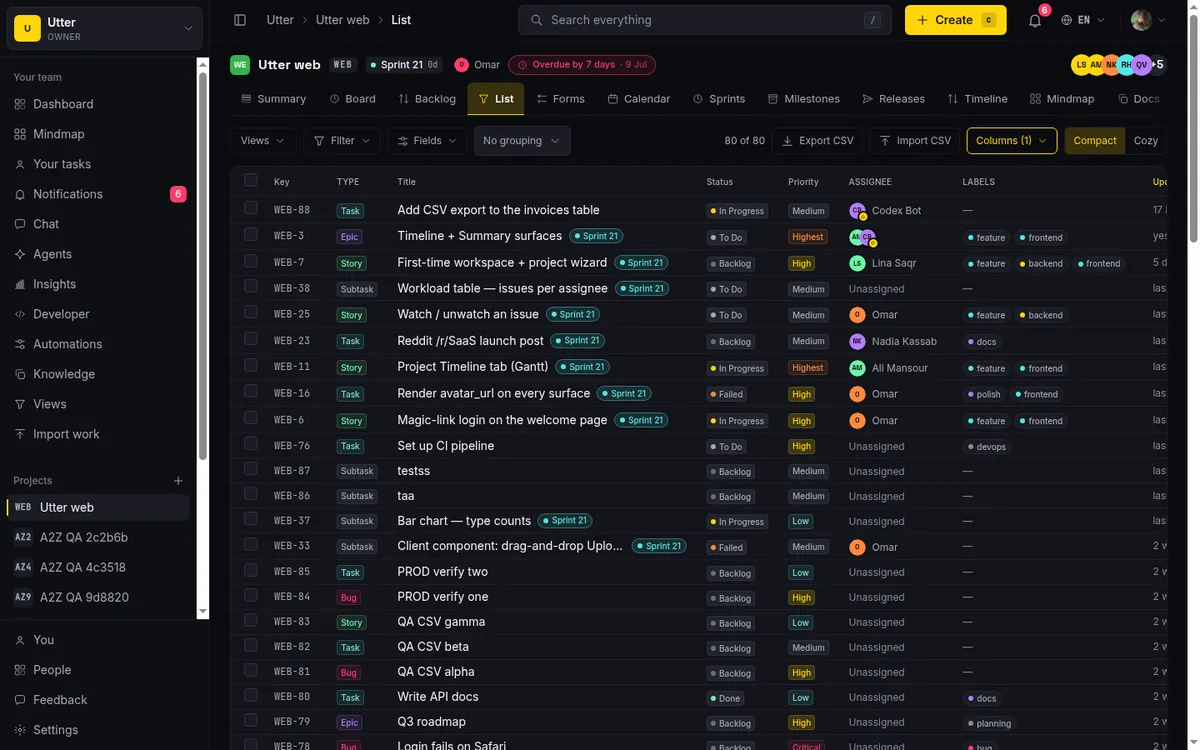The height and width of the screenshot is (750, 1200).
Task: Open the No grouping dropdown
Action: tap(522, 141)
